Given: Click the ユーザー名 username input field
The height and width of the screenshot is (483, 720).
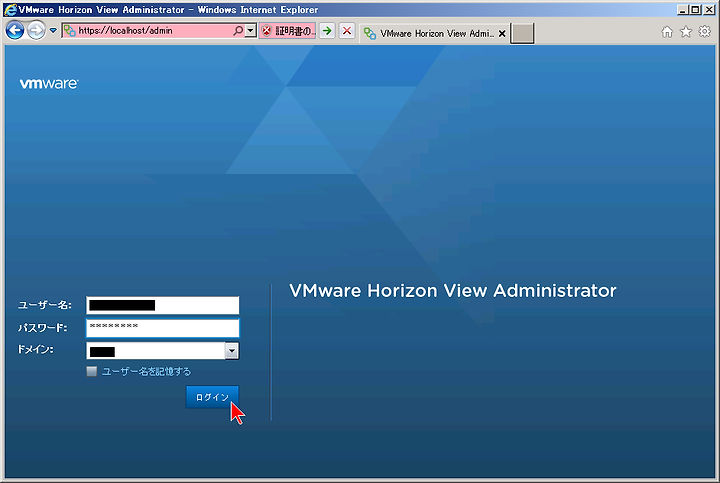Looking at the screenshot, I should (163, 305).
